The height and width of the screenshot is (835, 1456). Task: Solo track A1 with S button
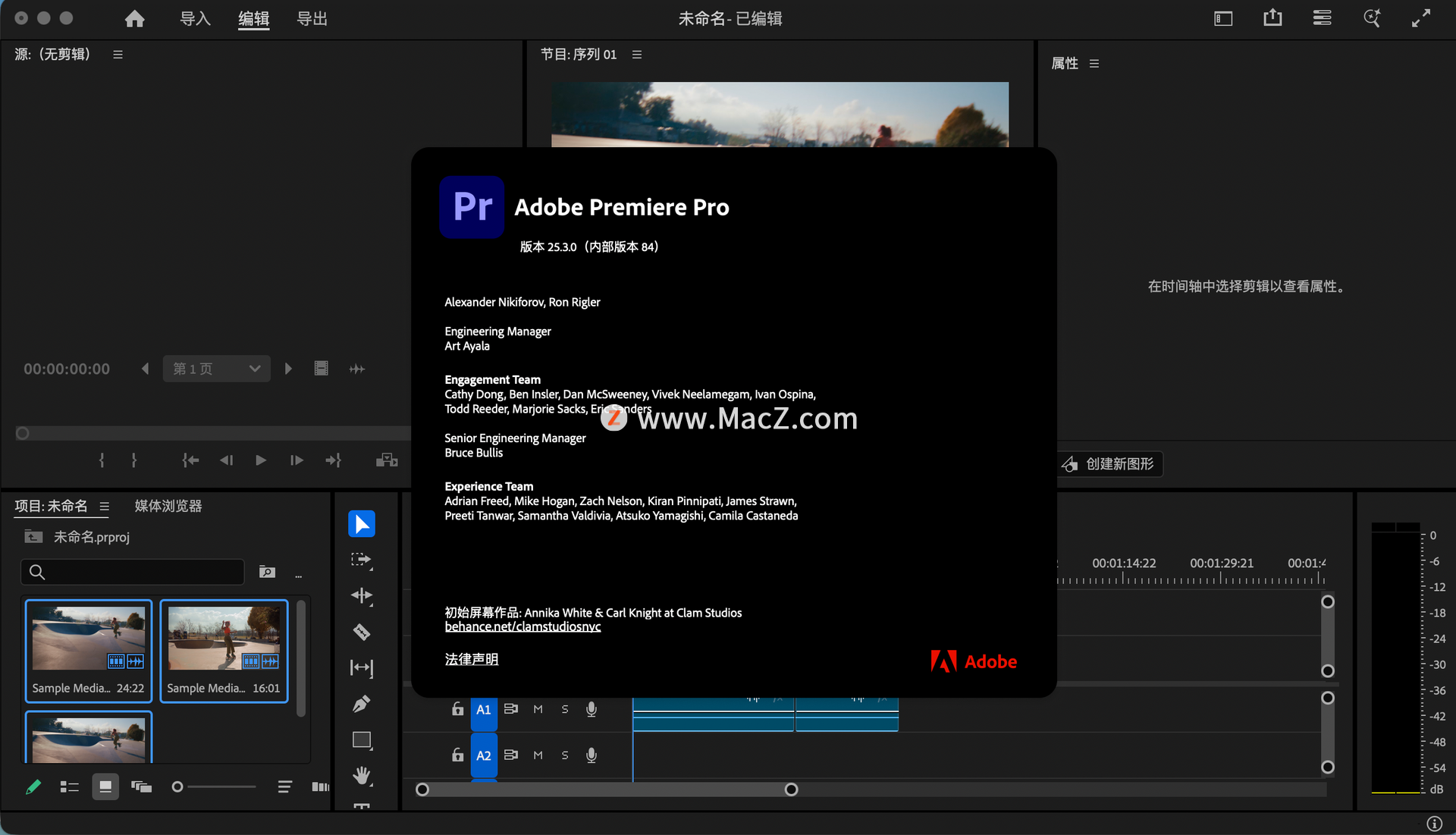coord(565,709)
